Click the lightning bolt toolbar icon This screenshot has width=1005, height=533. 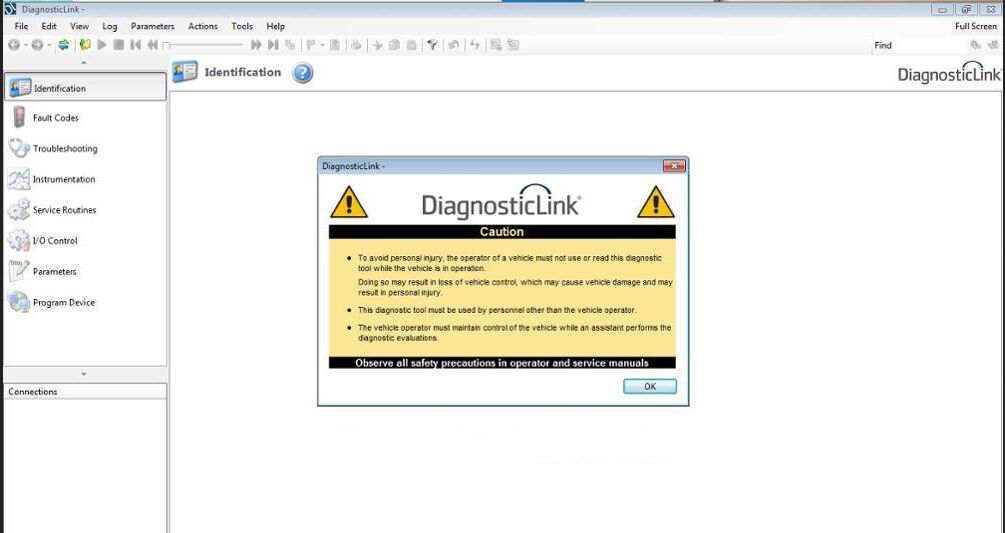click(475, 45)
